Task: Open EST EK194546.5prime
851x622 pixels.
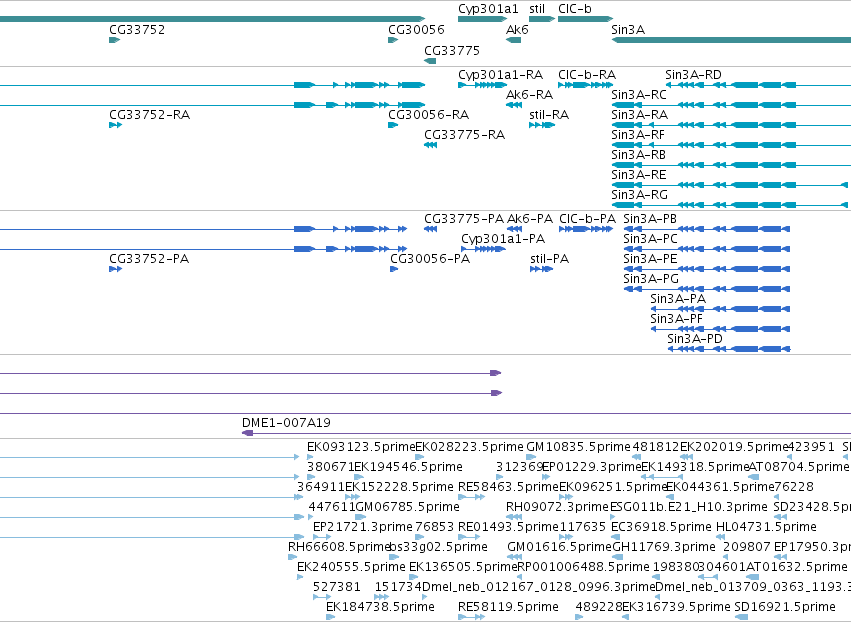Action: (408, 467)
